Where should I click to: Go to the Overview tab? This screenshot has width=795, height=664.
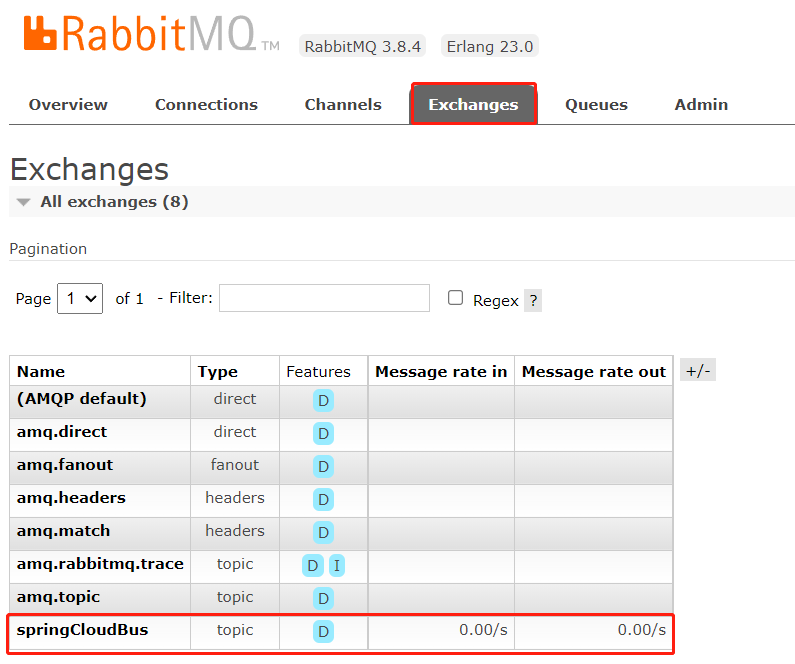pyautogui.click(x=68, y=104)
